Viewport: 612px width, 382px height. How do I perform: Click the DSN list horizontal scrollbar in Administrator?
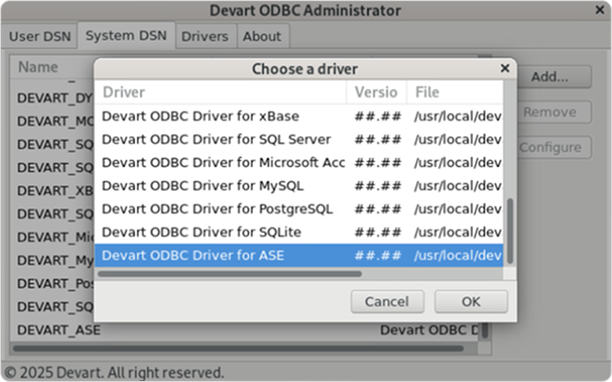[x=238, y=348]
